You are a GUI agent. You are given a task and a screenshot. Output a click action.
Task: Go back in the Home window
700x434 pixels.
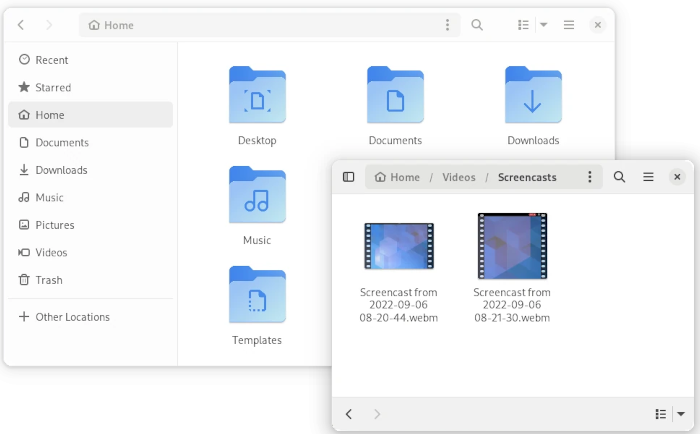point(21,25)
